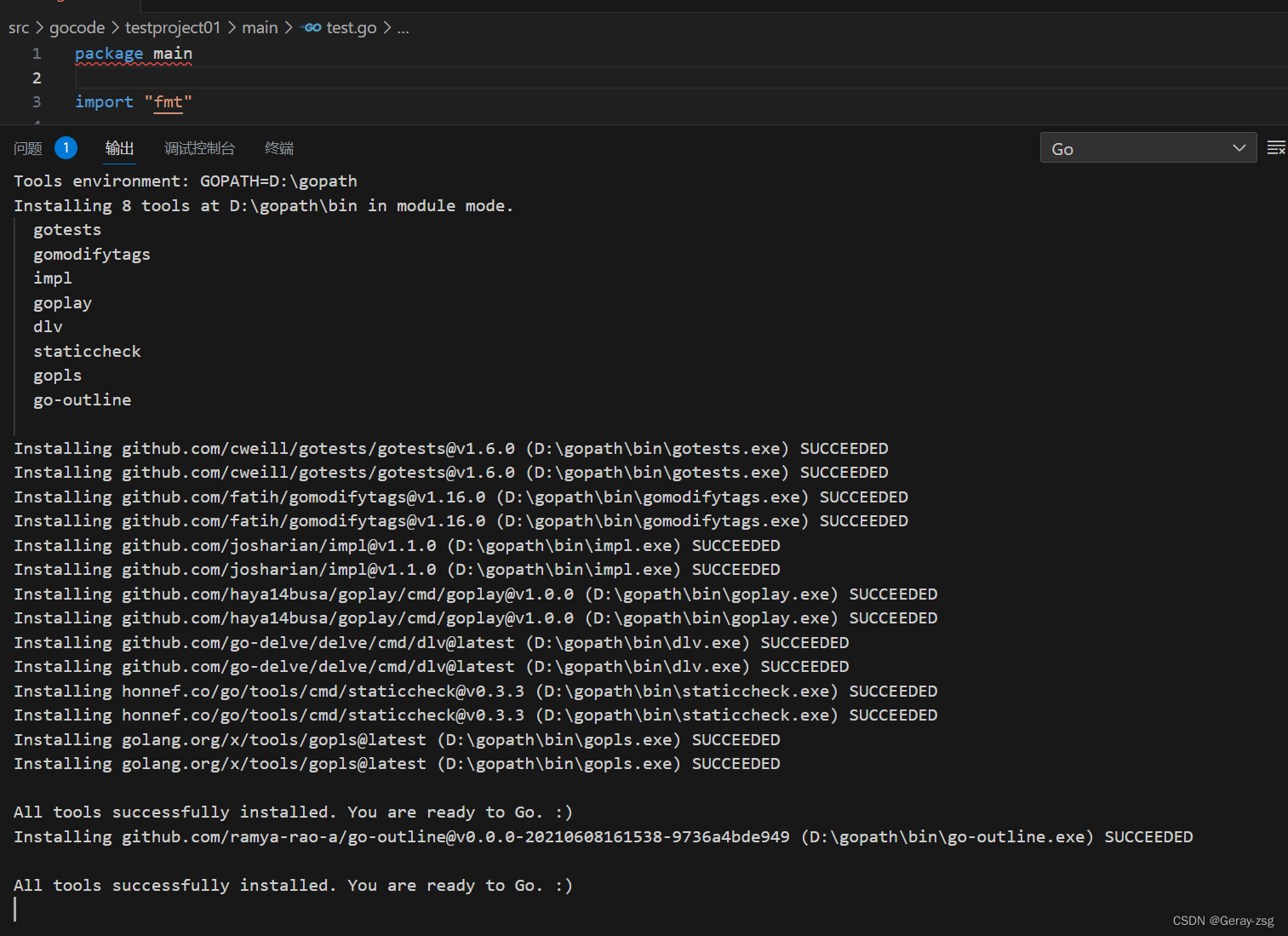Click the first impl@v1.1.0 installing line

click(398, 546)
